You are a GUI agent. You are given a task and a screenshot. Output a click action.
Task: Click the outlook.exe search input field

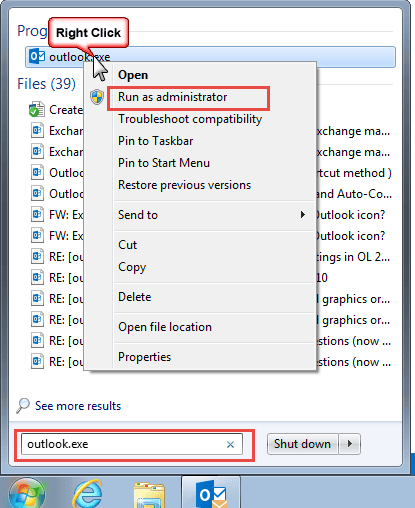[x=132, y=444]
